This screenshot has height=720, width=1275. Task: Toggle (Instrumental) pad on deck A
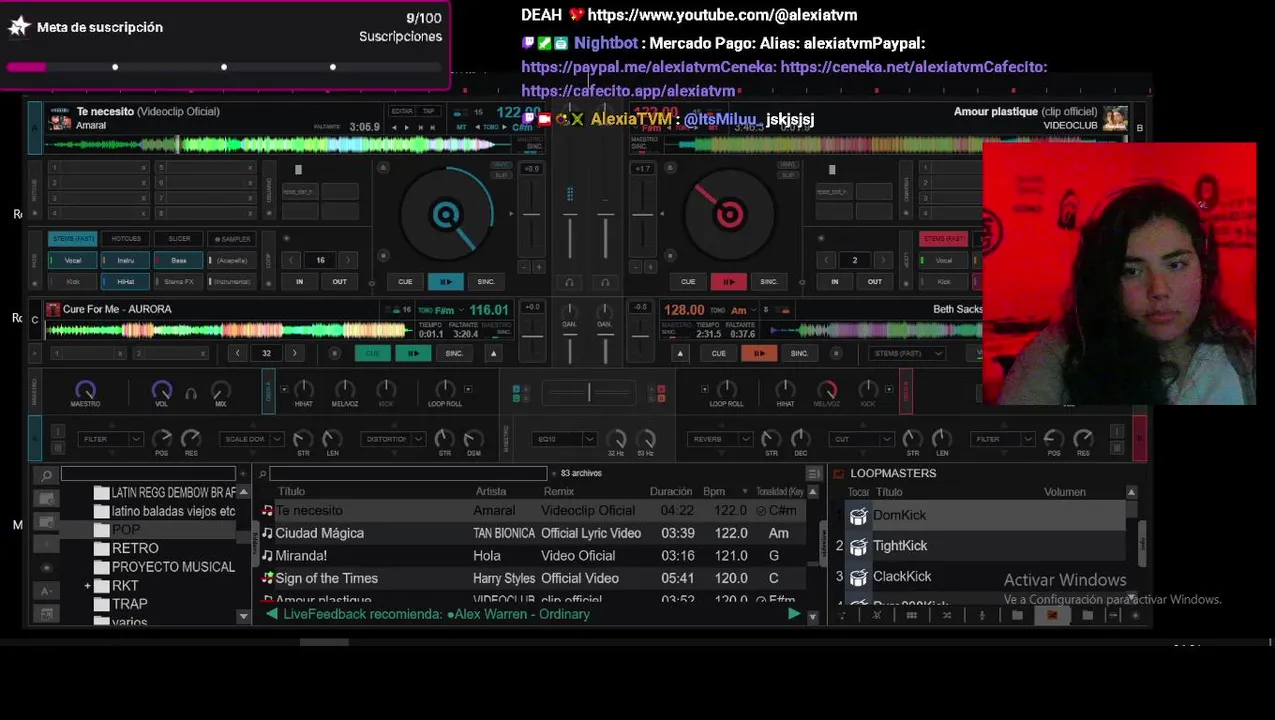click(231, 282)
